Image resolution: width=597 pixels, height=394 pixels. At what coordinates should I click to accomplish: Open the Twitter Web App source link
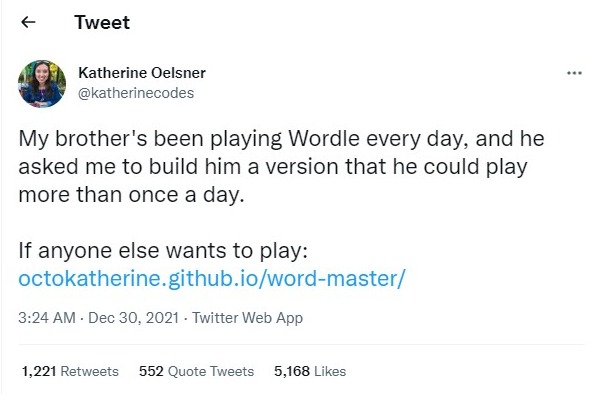click(x=247, y=318)
